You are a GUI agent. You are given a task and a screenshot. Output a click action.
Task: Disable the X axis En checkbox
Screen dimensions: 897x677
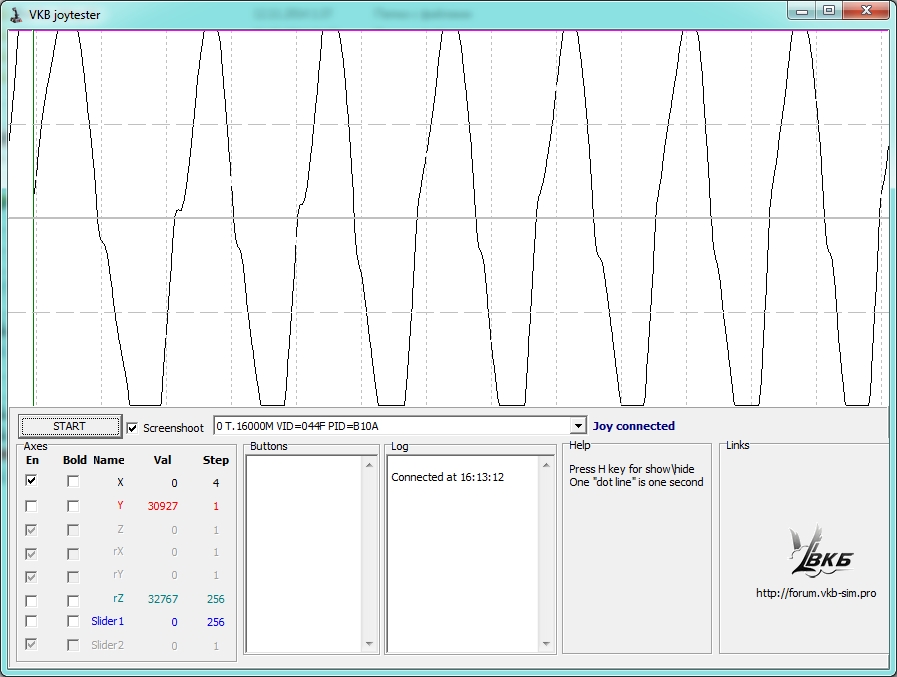pyautogui.click(x=32, y=482)
